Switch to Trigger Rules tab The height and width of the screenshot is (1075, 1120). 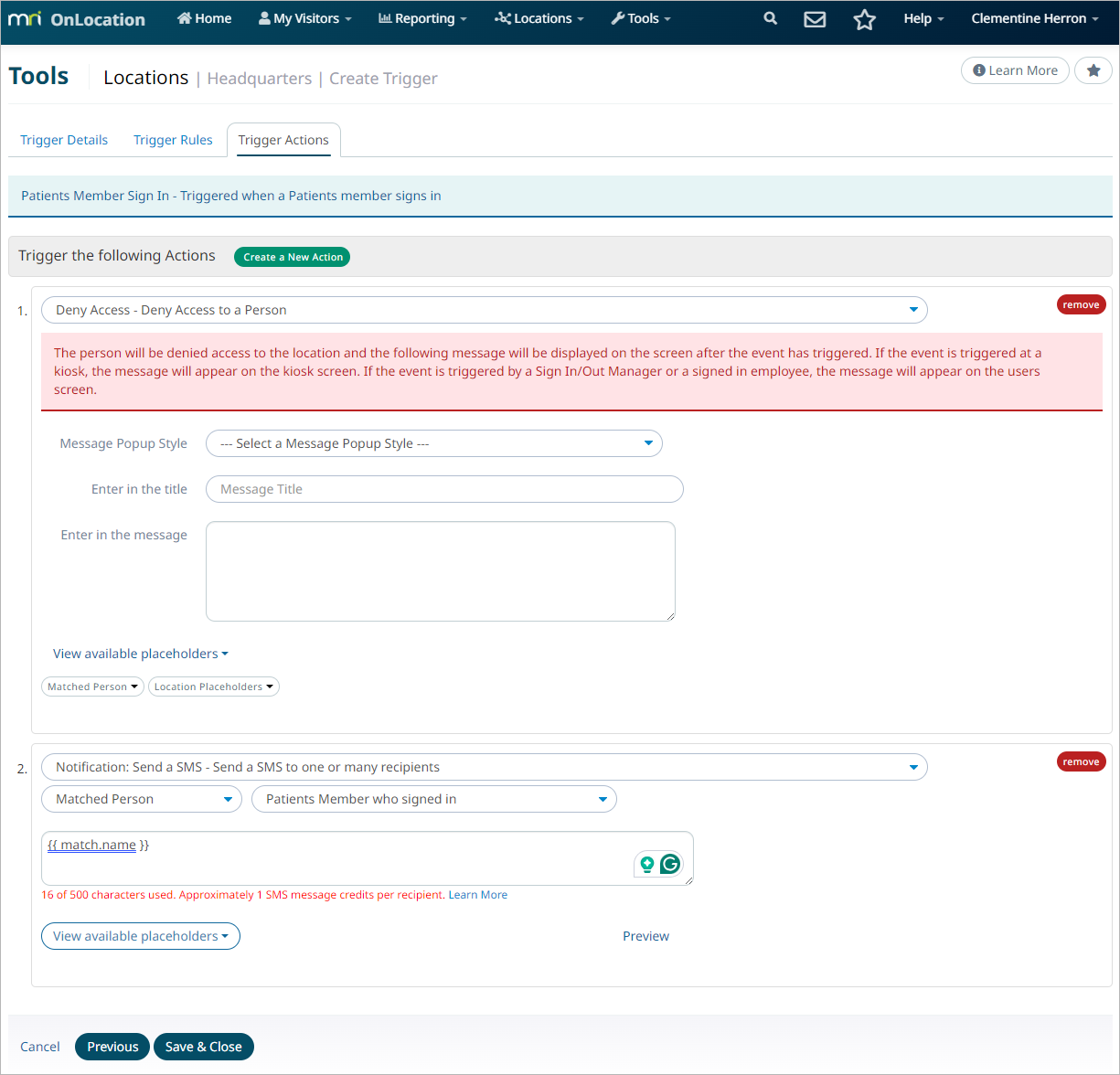coord(173,140)
